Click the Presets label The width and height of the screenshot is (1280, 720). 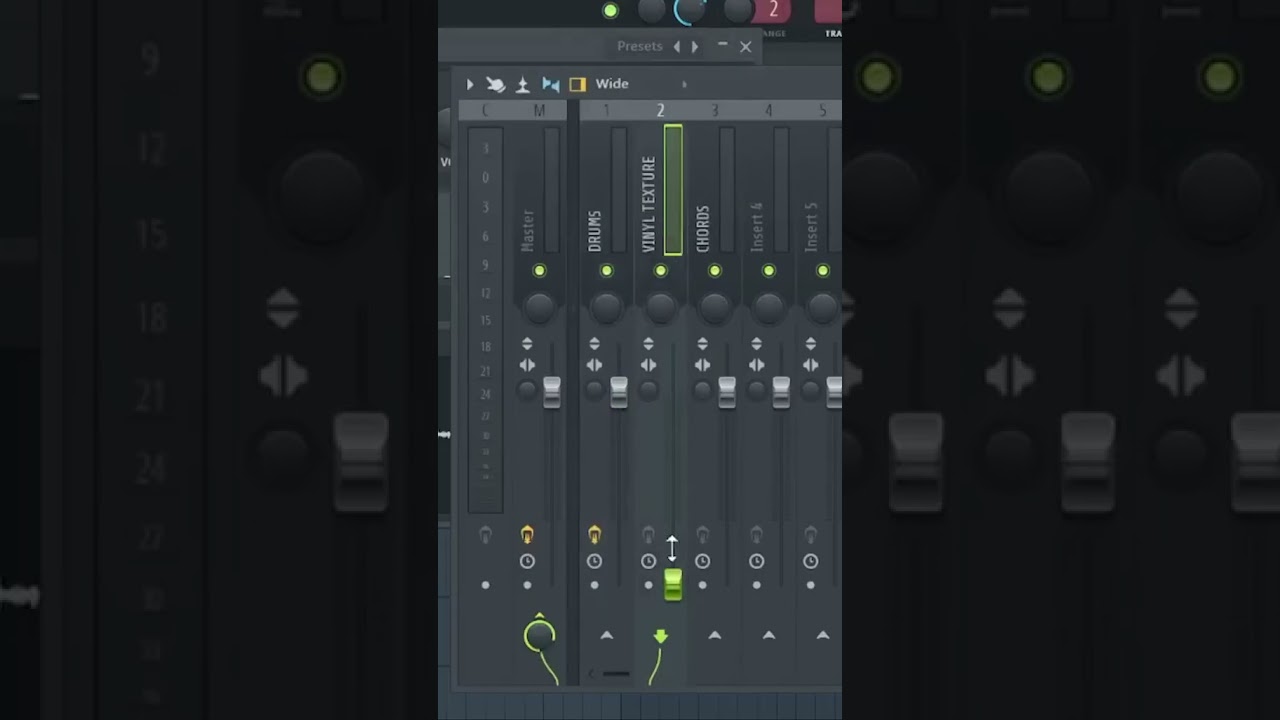point(640,46)
